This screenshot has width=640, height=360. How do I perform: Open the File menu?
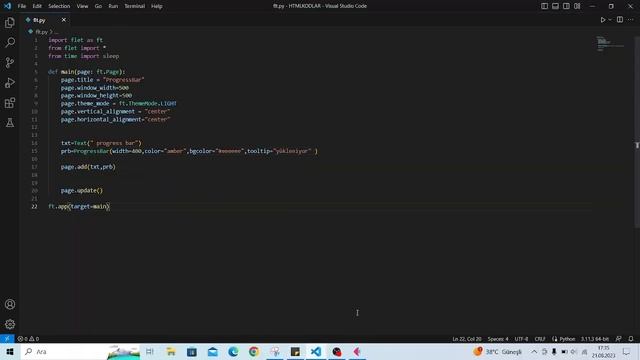pyautogui.click(x=22, y=6)
